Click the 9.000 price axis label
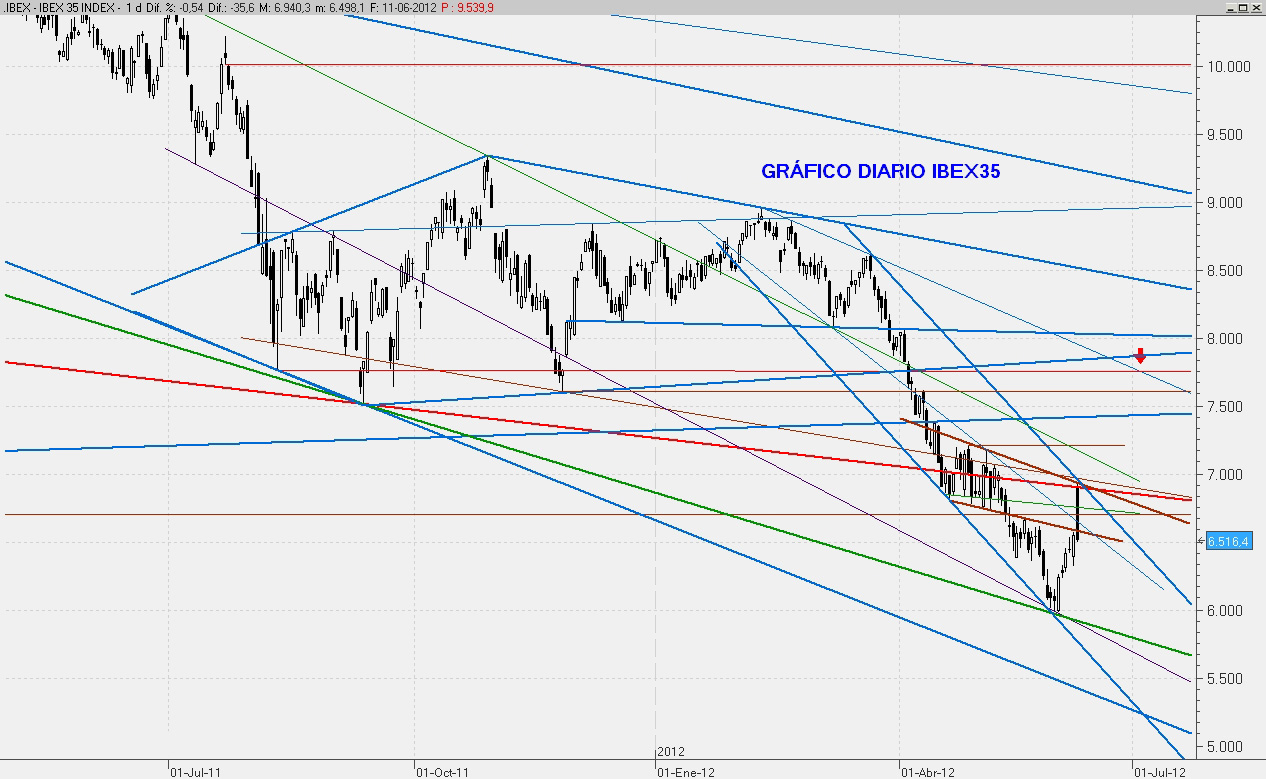The height and width of the screenshot is (779, 1266). [x=1229, y=203]
